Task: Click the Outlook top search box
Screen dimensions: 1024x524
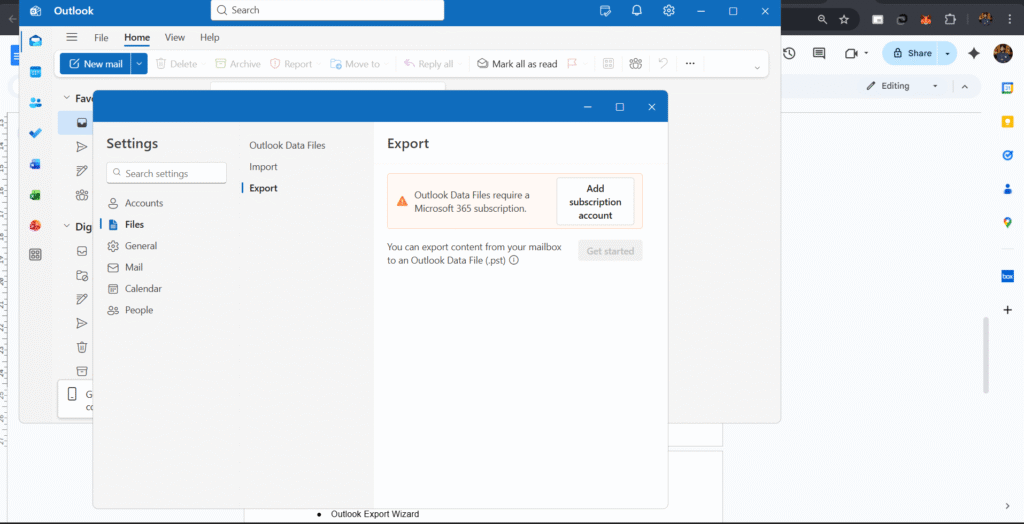Action: click(x=327, y=10)
